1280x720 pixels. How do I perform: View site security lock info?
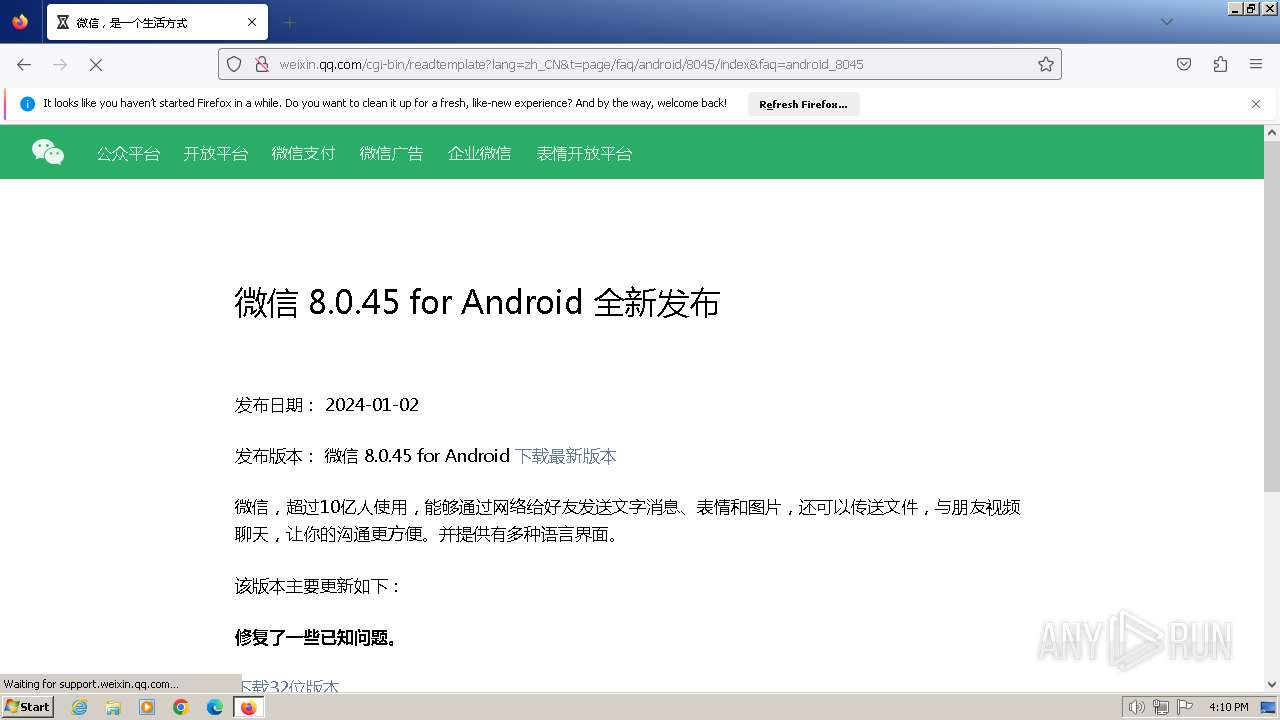[261, 64]
